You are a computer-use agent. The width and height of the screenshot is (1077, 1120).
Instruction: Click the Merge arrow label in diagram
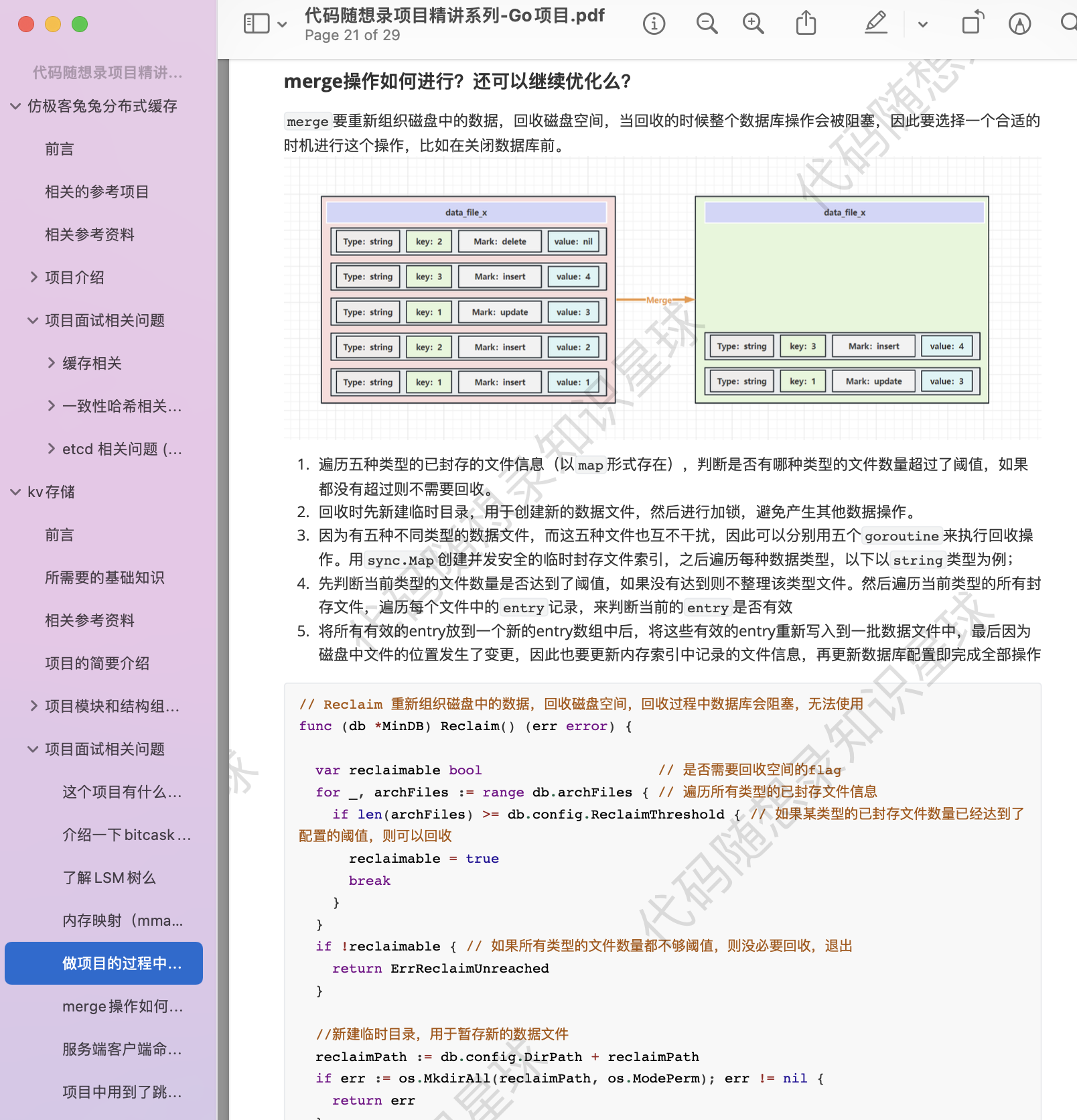658,300
